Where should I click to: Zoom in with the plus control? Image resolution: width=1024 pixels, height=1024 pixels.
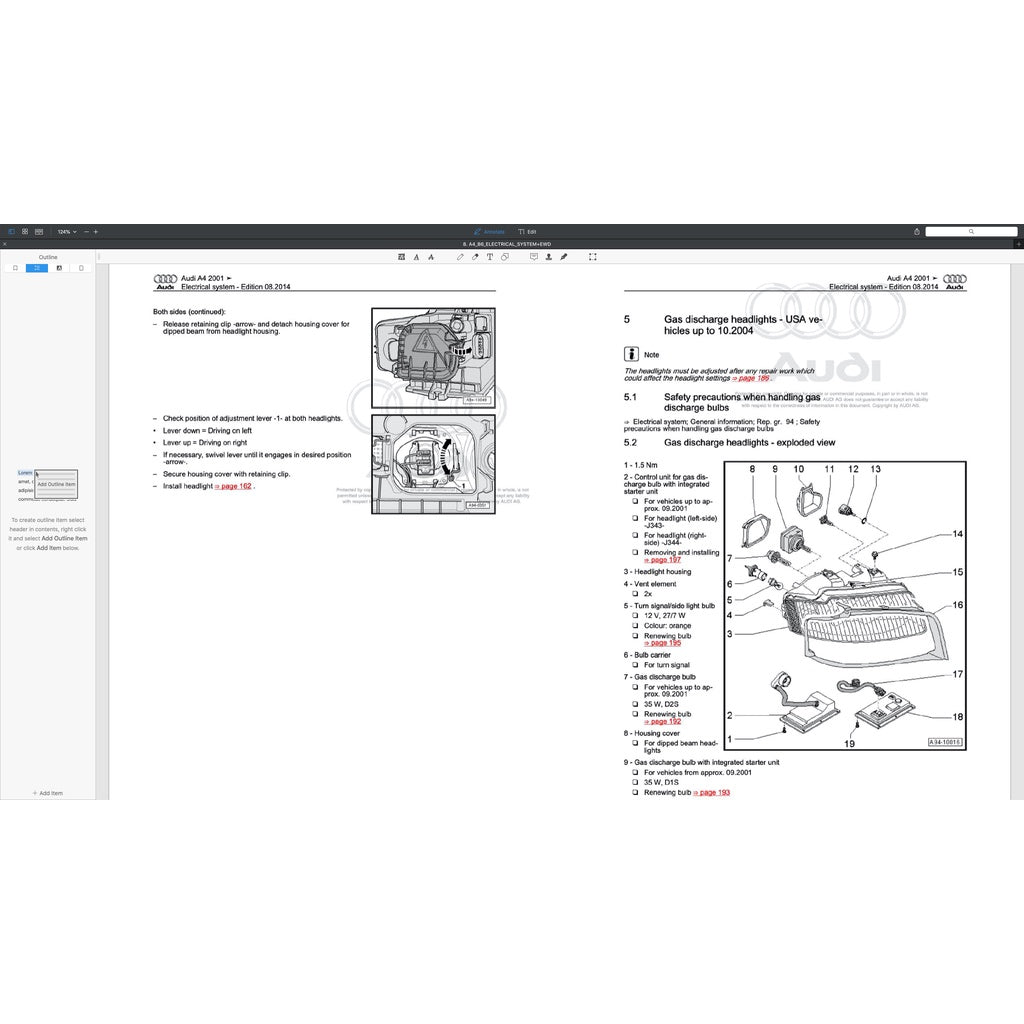pos(95,231)
